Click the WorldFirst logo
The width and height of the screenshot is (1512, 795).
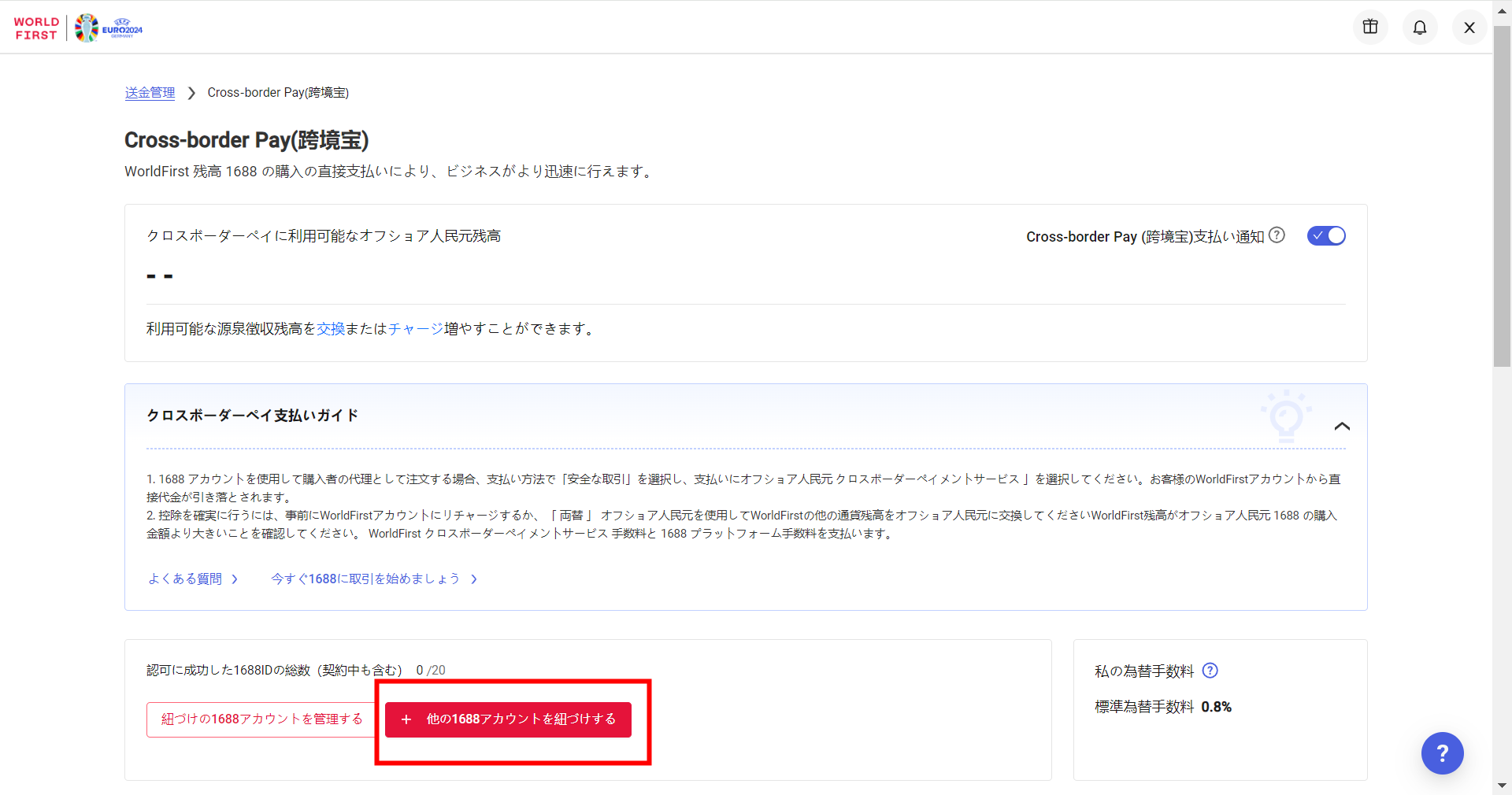click(x=36, y=28)
